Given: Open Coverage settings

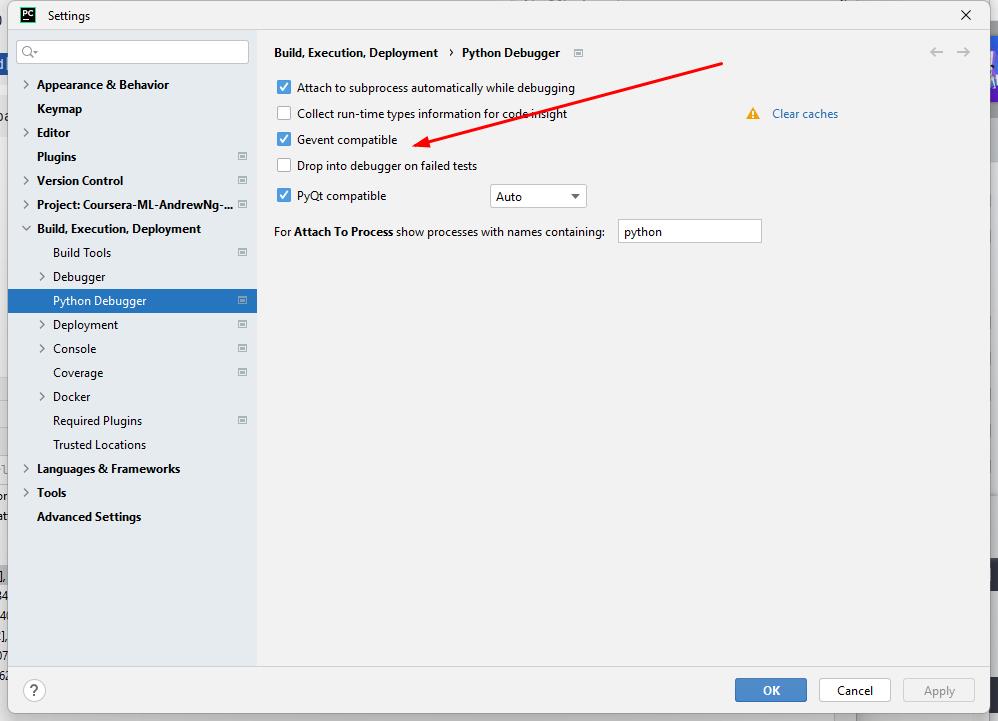Looking at the screenshot, I should click(78, 373).
